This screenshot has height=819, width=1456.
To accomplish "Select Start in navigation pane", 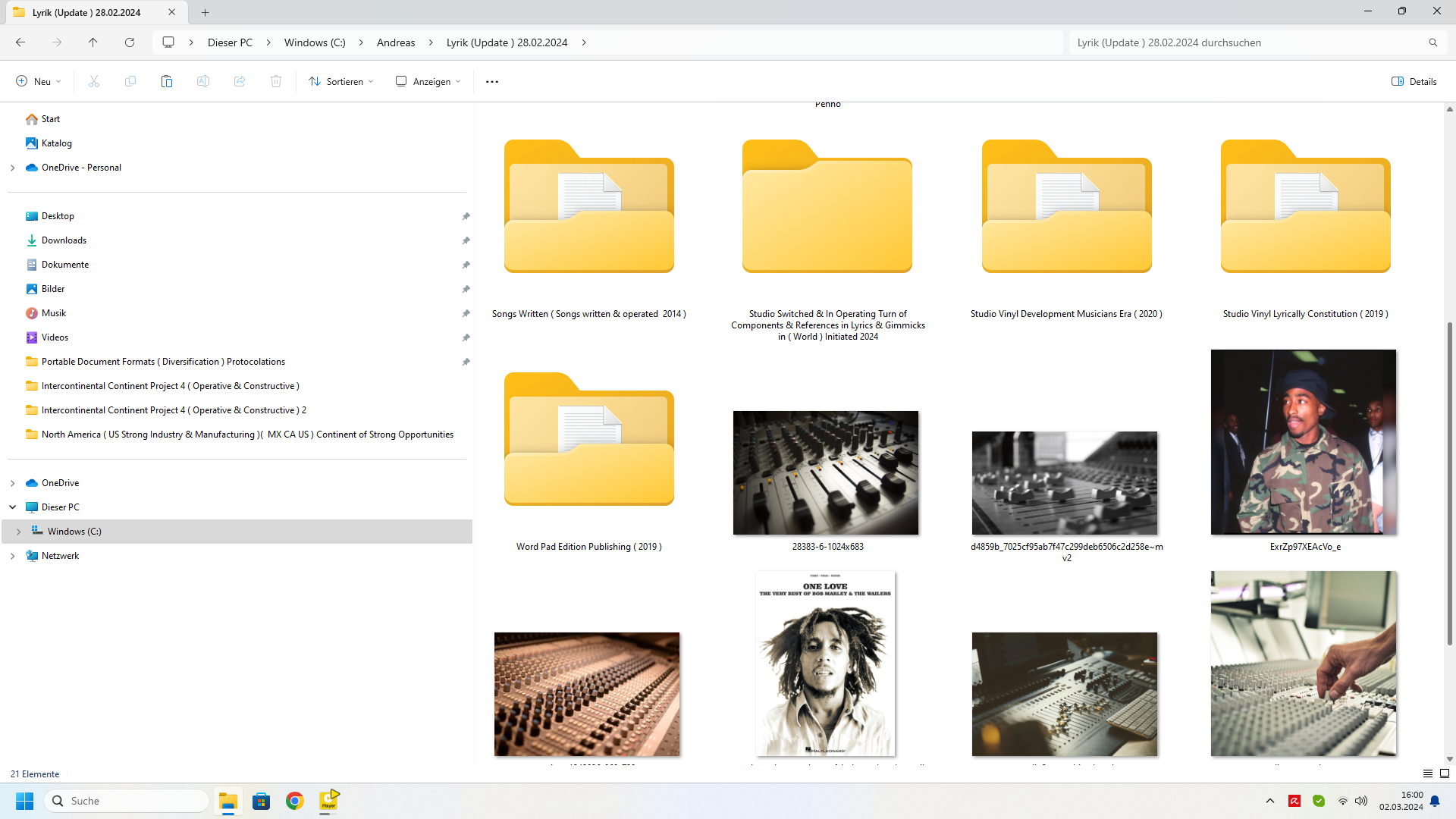I will click(x=51, y=119).
